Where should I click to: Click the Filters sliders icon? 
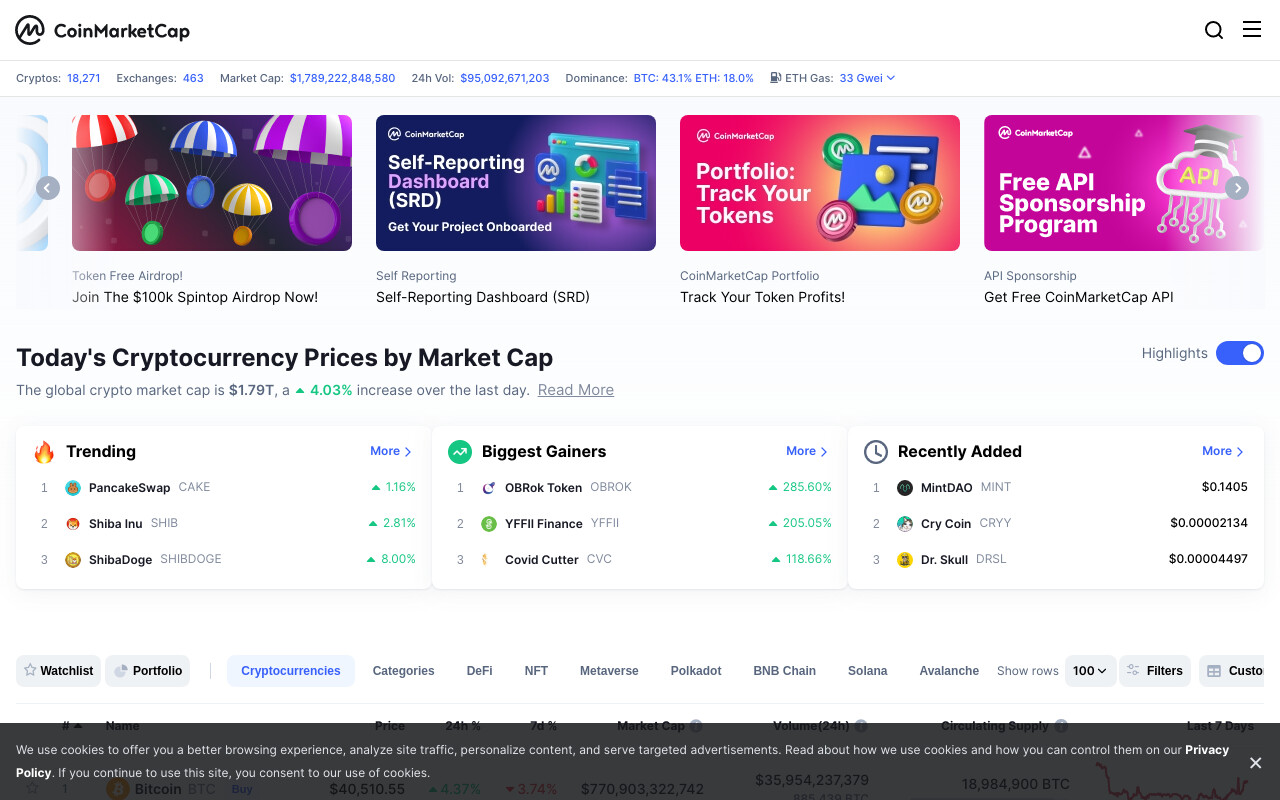(x=1134, y=671)
